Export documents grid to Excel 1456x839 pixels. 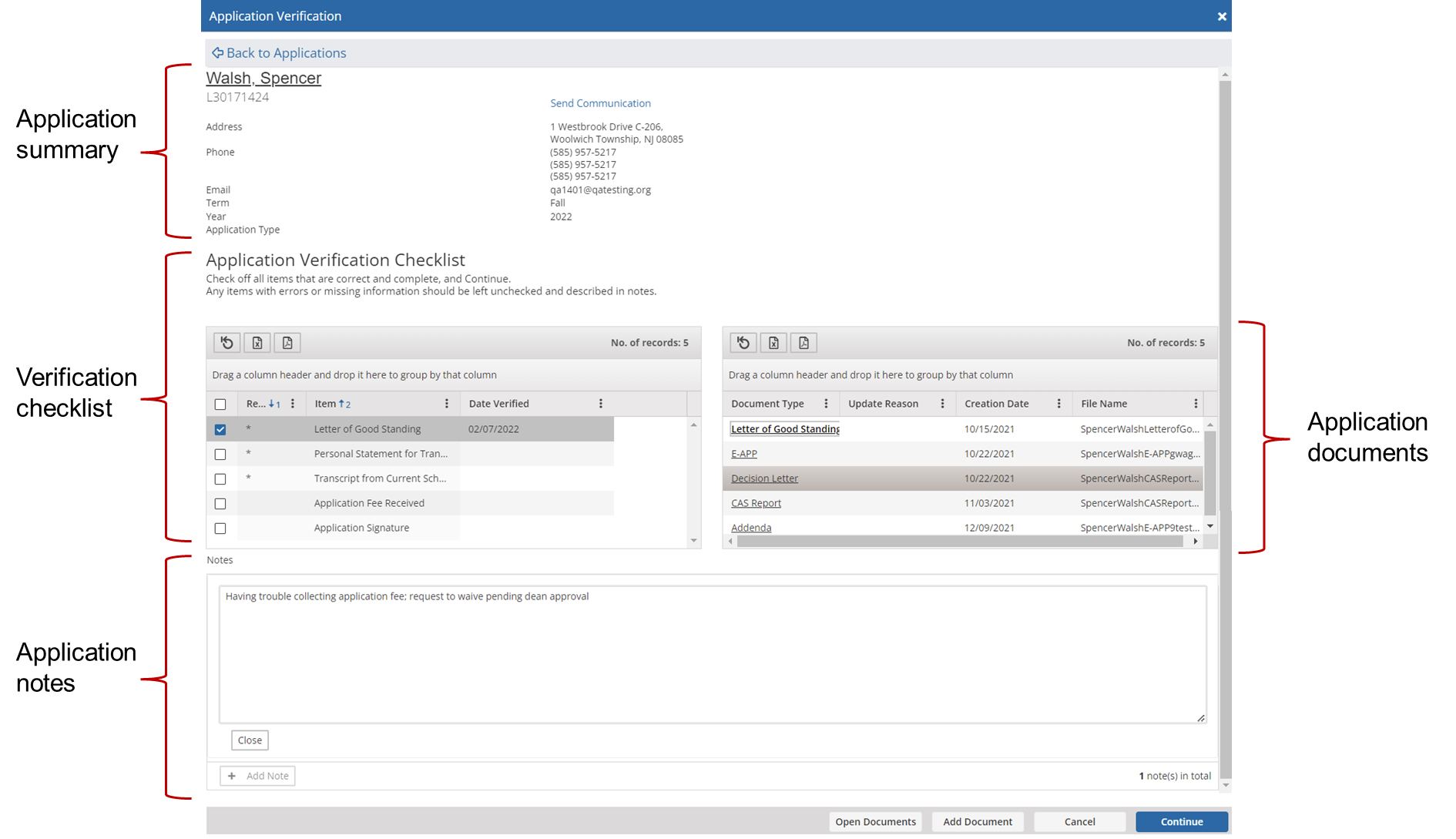[773, 343]
